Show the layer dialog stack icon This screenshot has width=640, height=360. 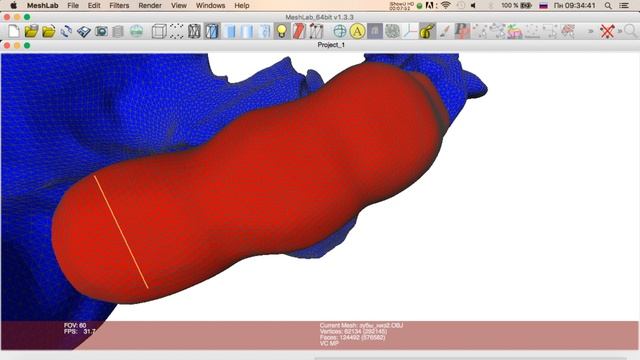pyautogui.click(x=118, y=31)
